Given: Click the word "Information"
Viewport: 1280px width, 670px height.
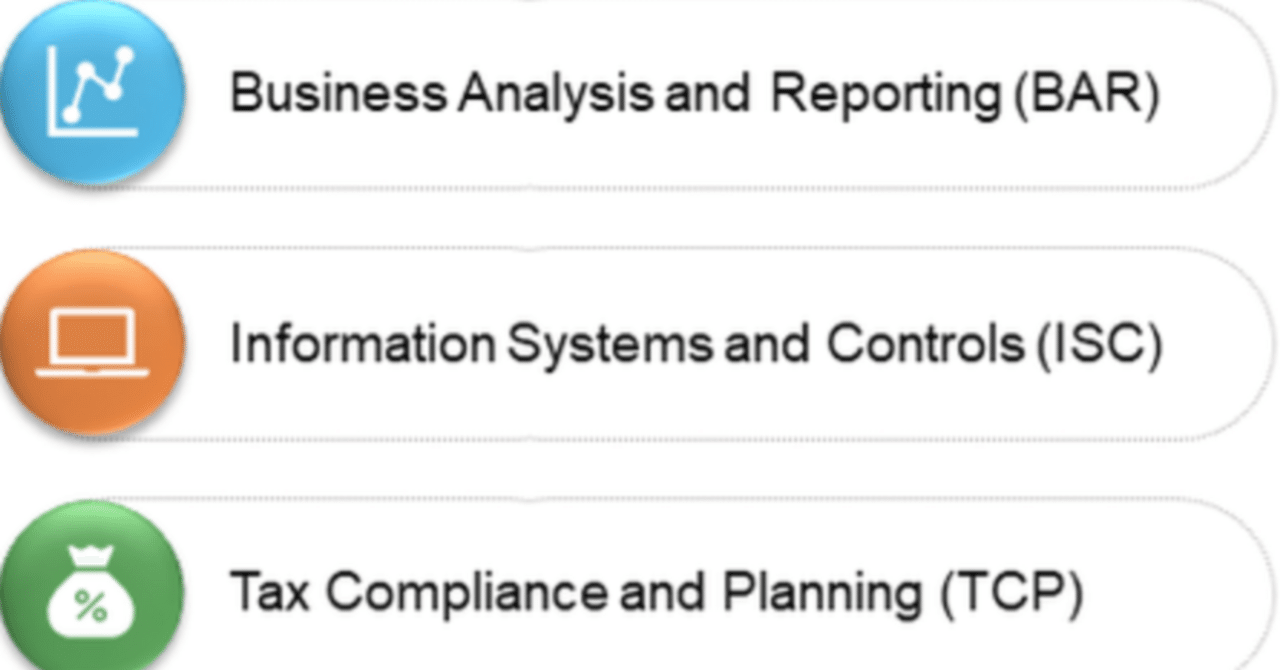Looking at the screenshot, I should [362, 345].
